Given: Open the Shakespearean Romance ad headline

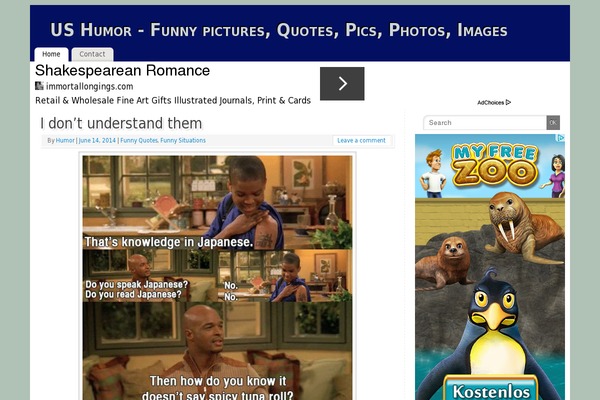Looking at the screenshot, I should click(122, 70).
